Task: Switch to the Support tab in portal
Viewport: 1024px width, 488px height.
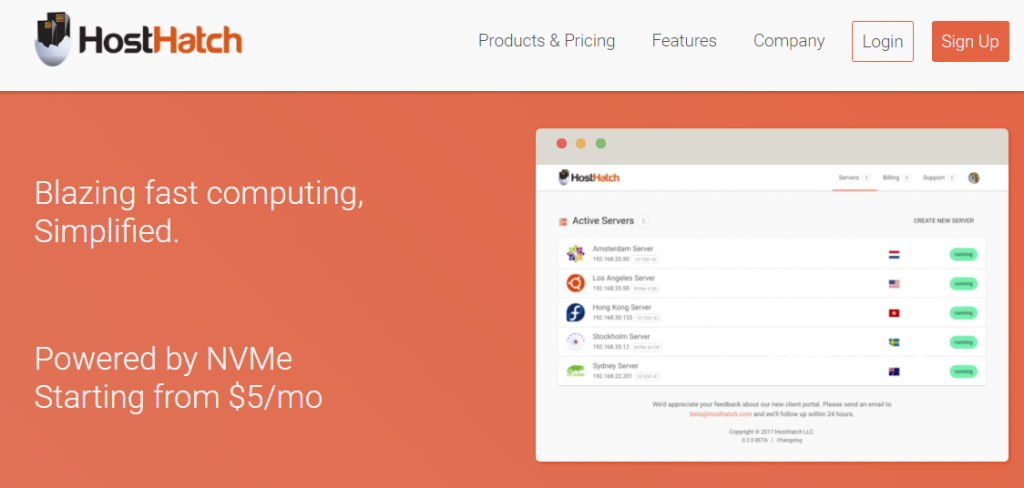Action: (939, 178)
